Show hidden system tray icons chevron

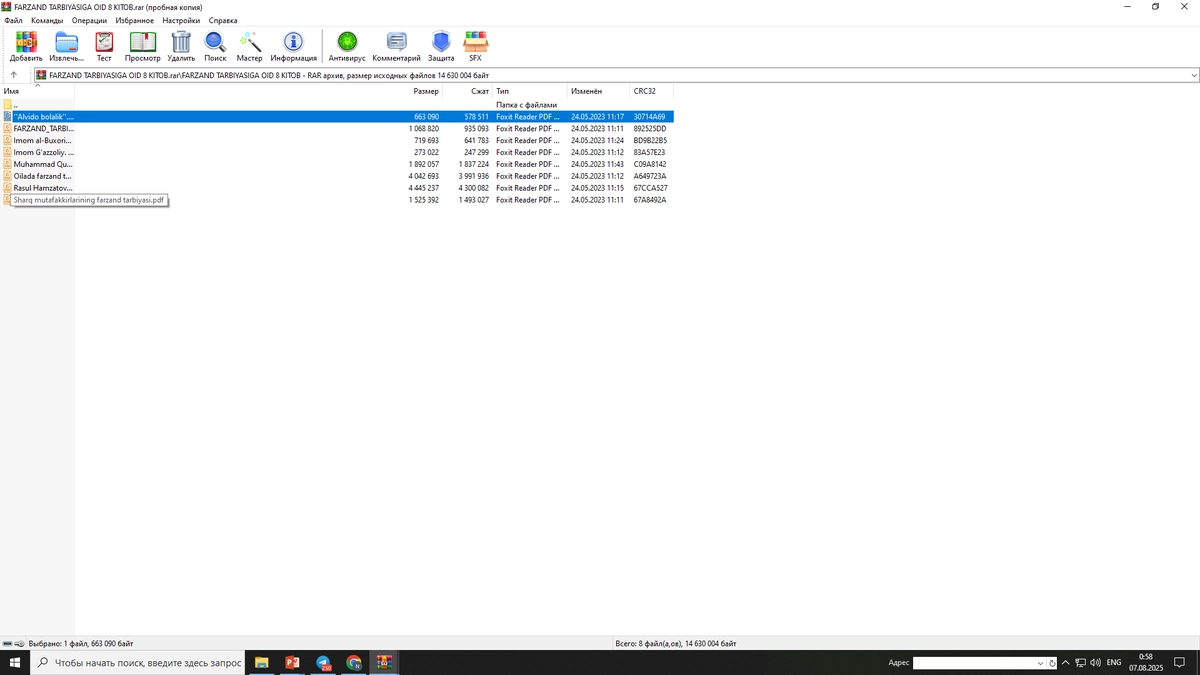1065,663
